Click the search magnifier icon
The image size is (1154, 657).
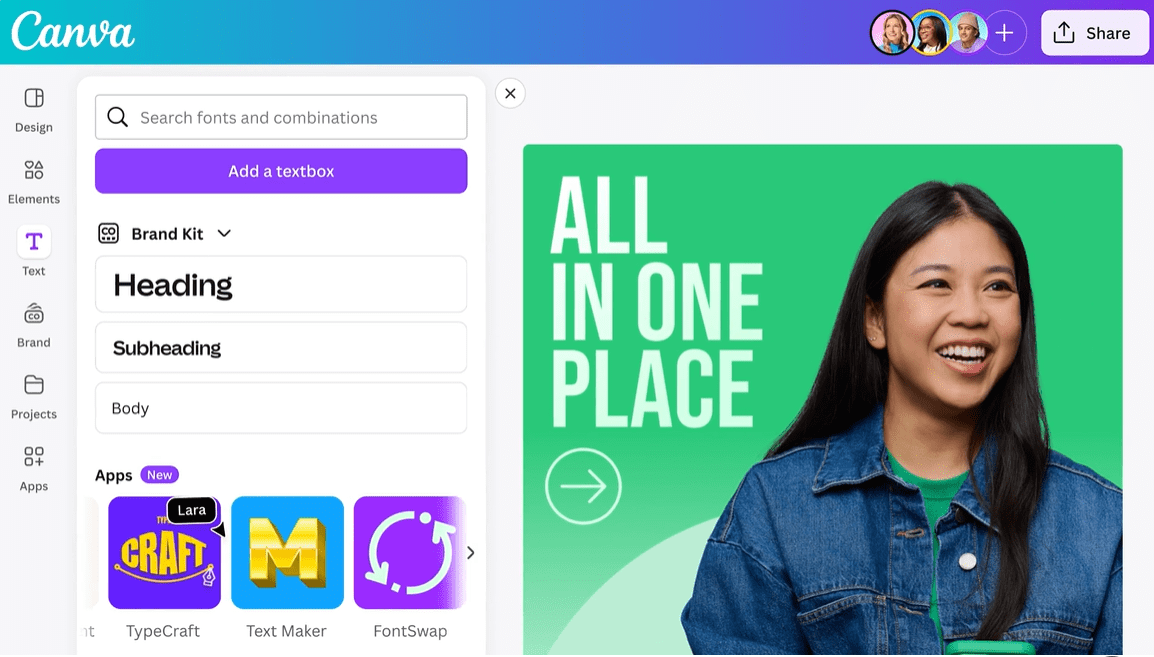click(x=118, y=117)
